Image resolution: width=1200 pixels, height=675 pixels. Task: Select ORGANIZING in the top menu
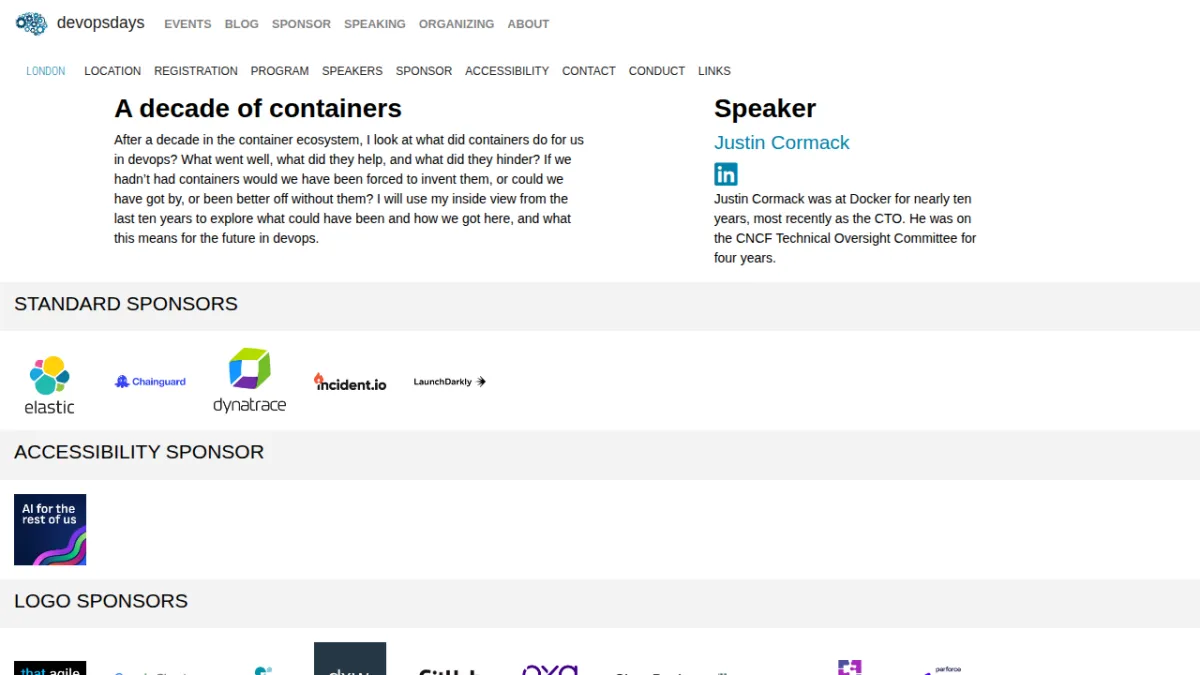pyautogui.click(x=456, y=24)
